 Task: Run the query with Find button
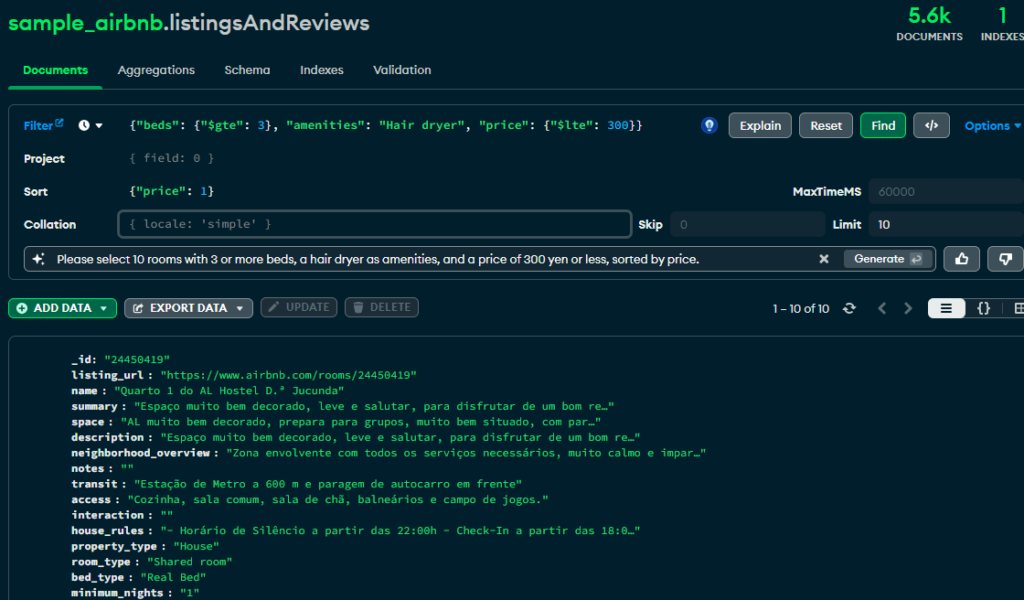[883, 125]
